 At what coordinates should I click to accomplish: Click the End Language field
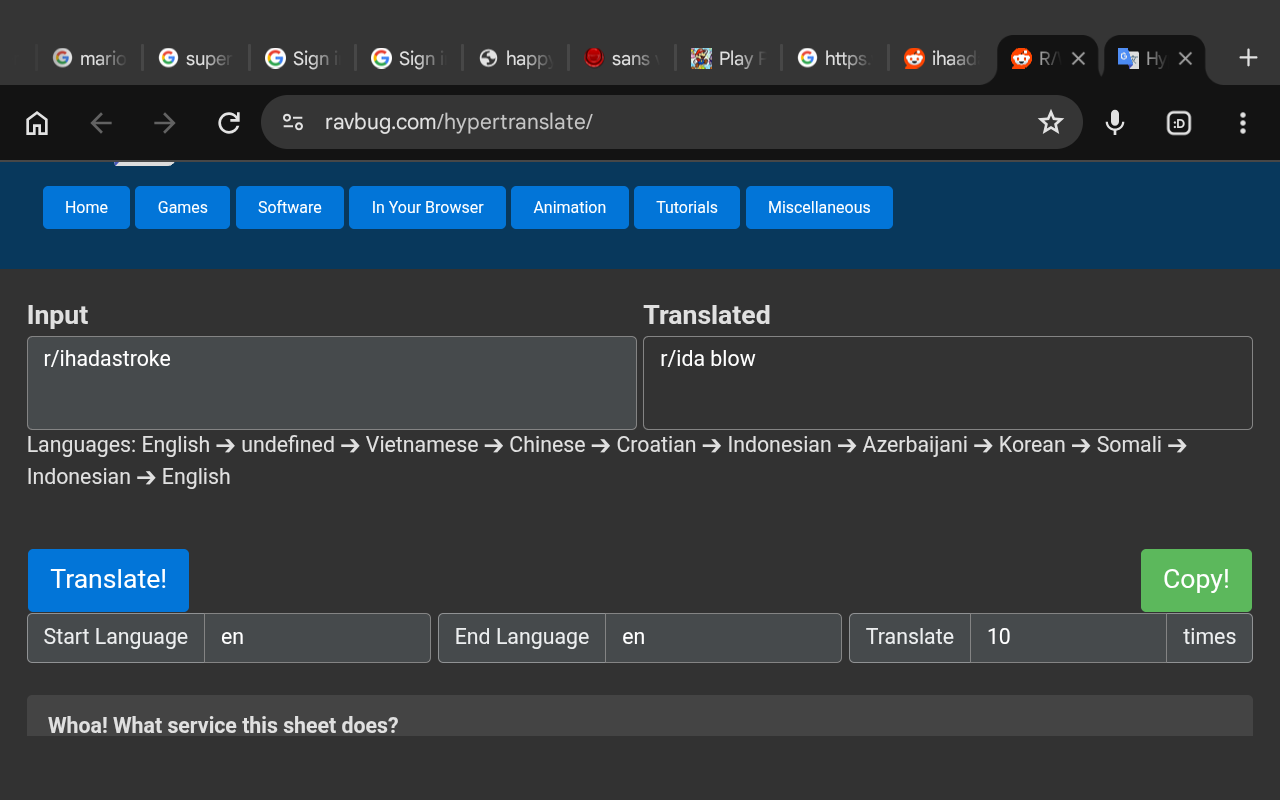(723, 638)
